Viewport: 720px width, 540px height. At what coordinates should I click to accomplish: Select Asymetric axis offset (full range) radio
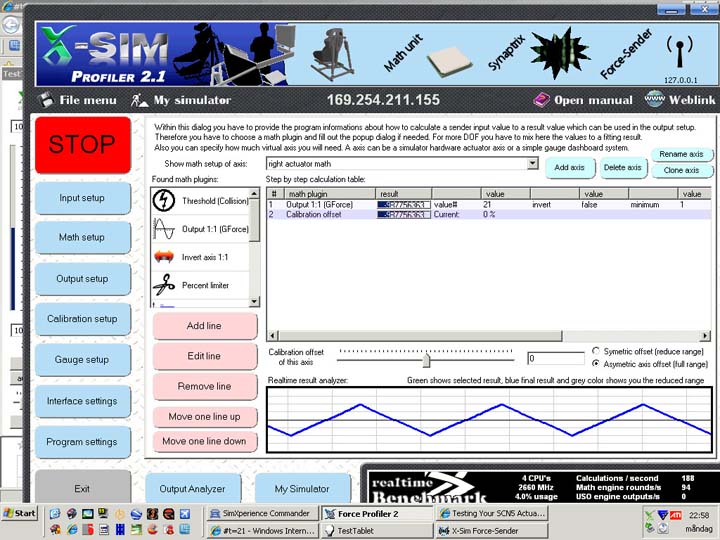pyautogui.click(x=596, y=363)
